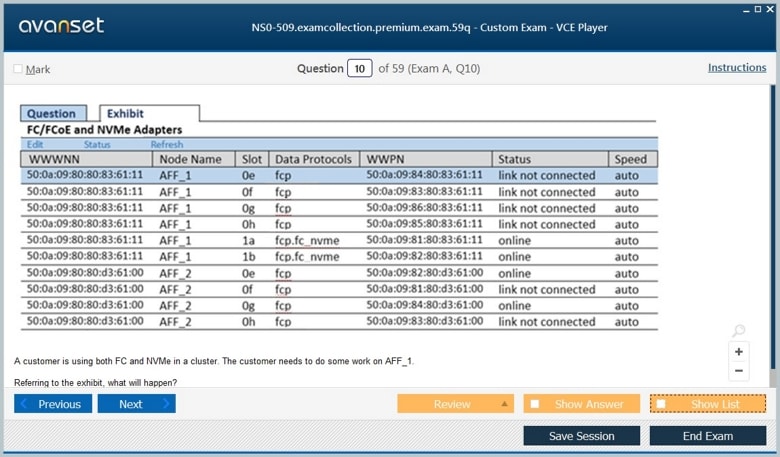Close the VCE Player window

point(770,9)
